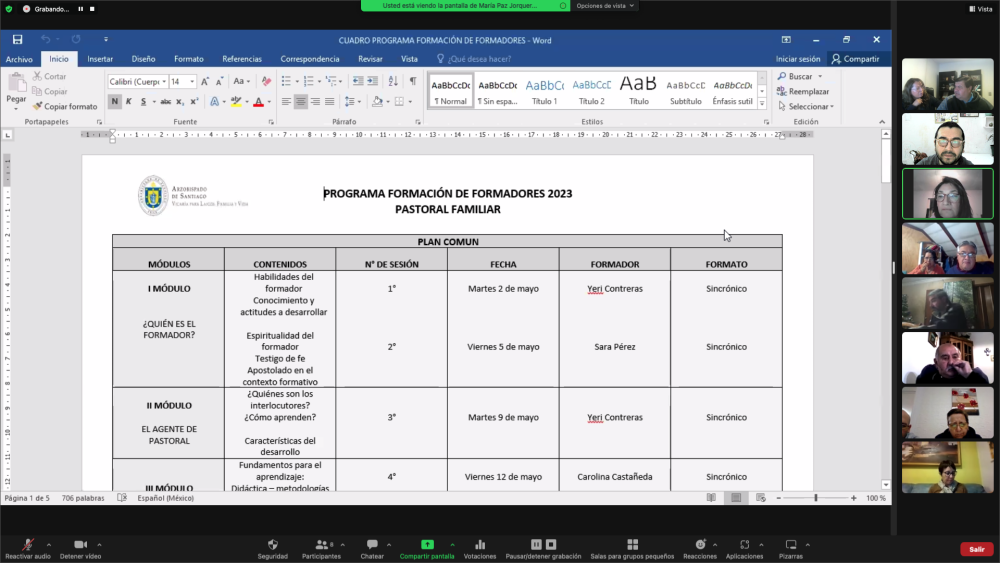Click Cortar in the clipboard group
Viewport: 1000px width, 563px height.
(50, 76)
